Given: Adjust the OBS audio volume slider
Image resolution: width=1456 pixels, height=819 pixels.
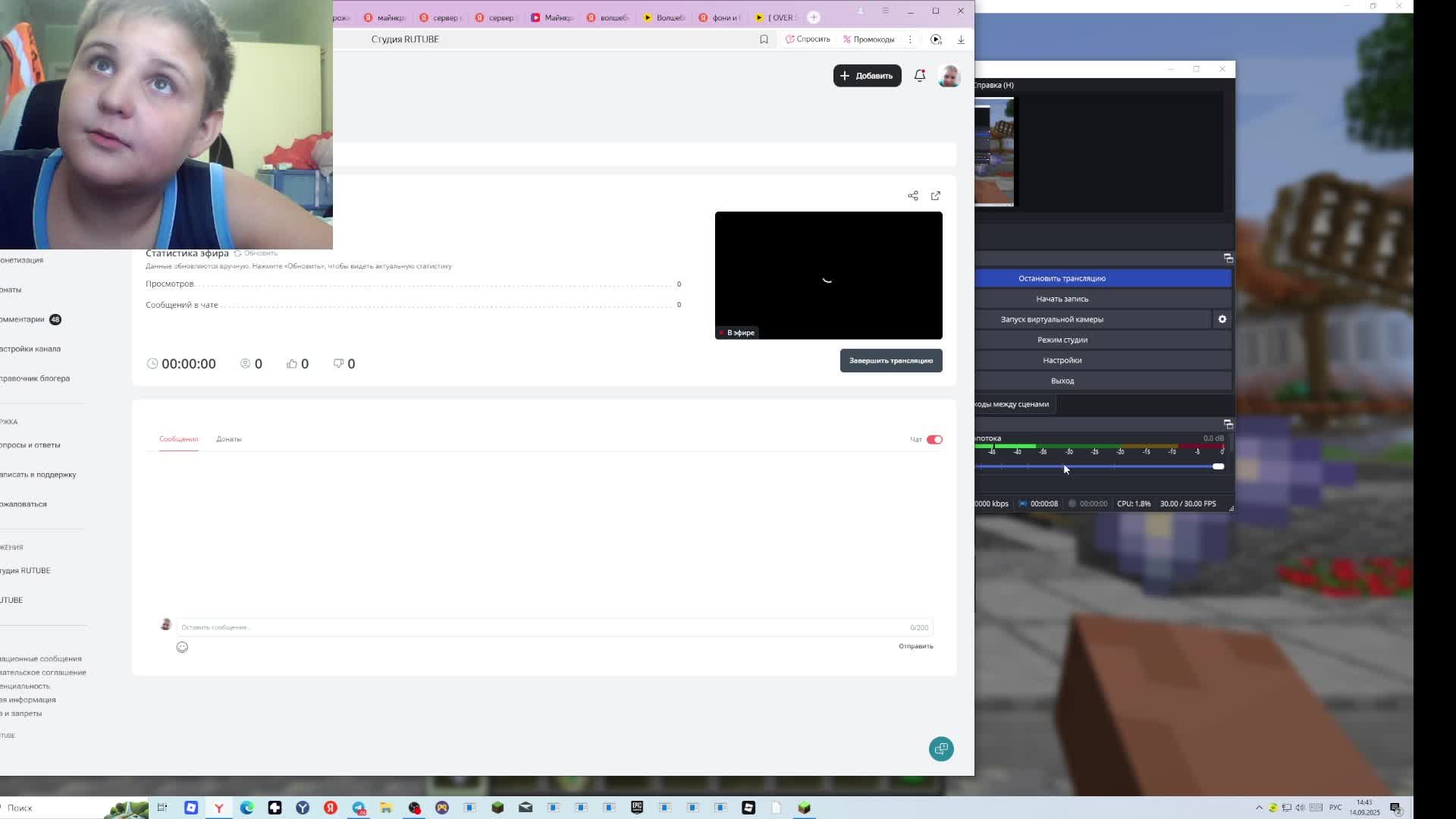Looking at the screenshot, I should (1217, 466).
